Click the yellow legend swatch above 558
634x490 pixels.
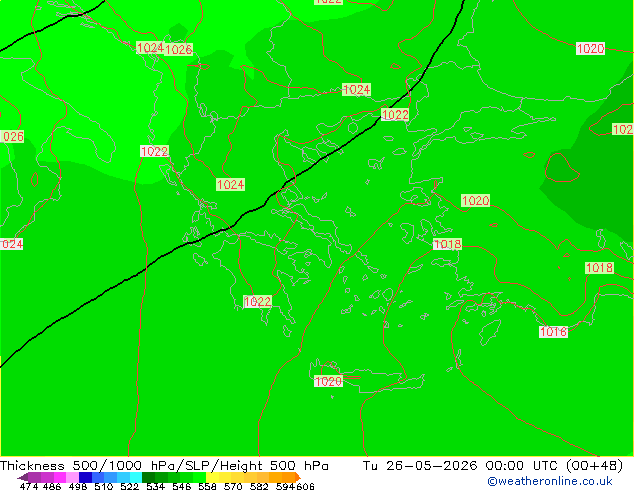point(212,477)
